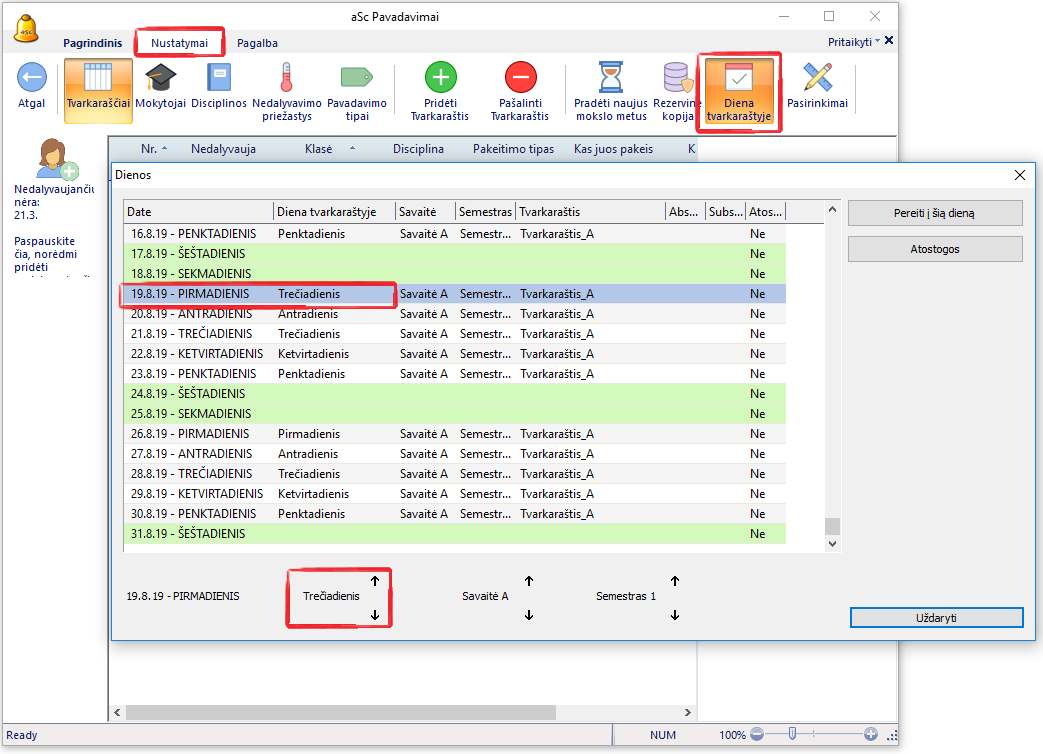Viewport: 1043px width, 754px height.
Task: Open Mokytojai graduation cap icon
Action: 160,78
